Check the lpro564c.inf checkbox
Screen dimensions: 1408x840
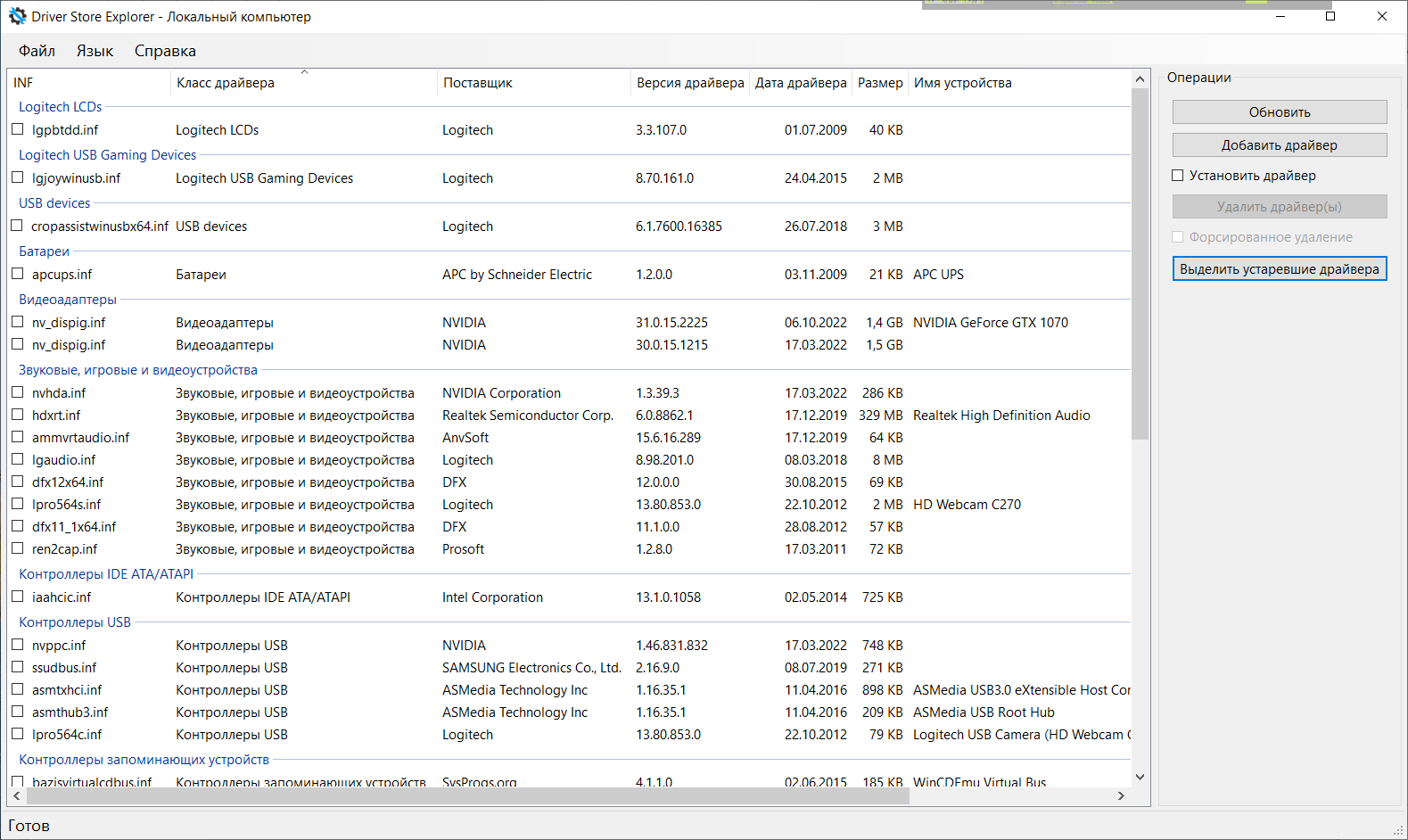tap(18, 734)
